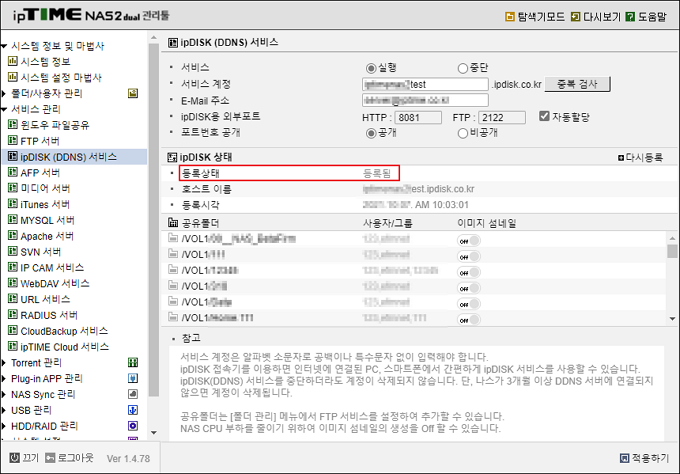Click the 적용하기 apply icon
680x474 pixels.
[624, 458]
